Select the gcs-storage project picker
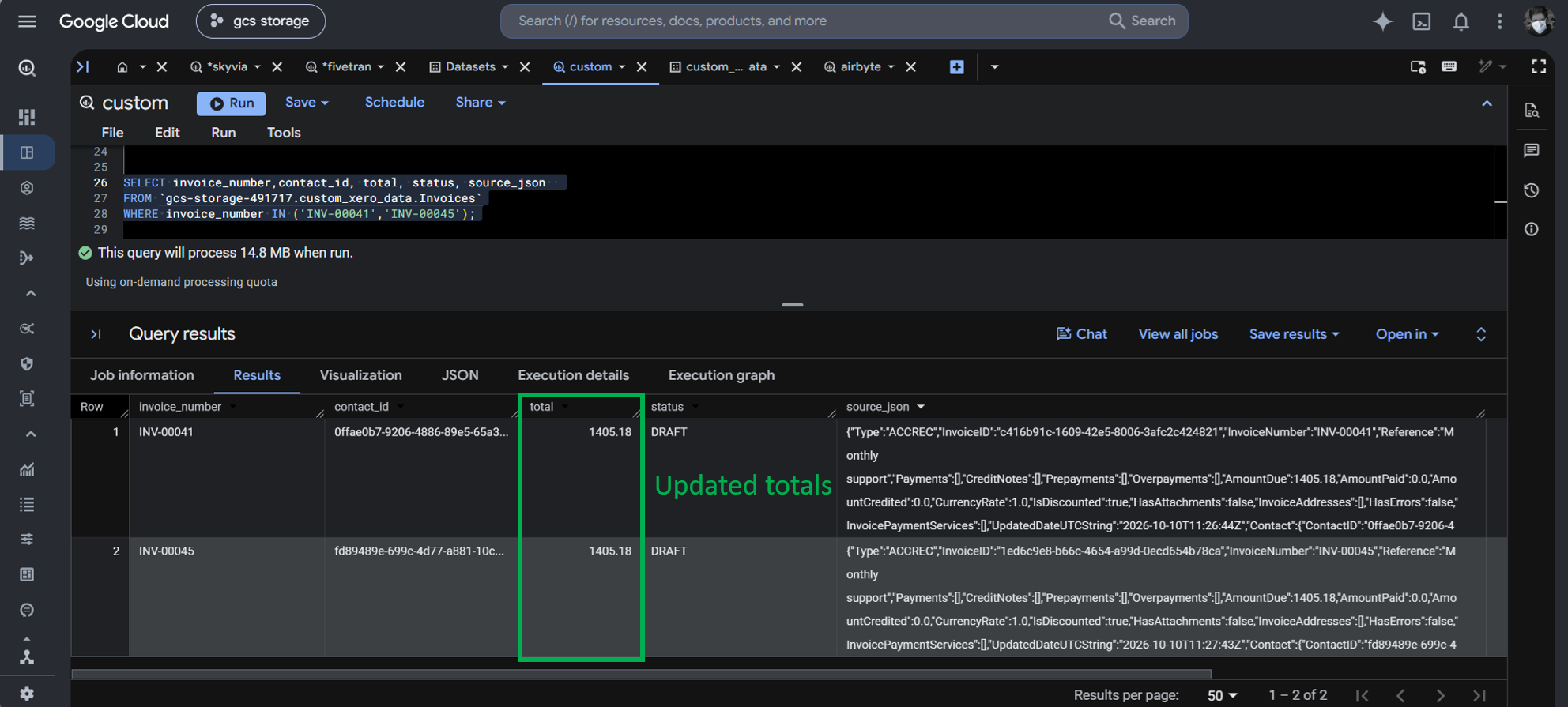 click(x=260, y=21)
